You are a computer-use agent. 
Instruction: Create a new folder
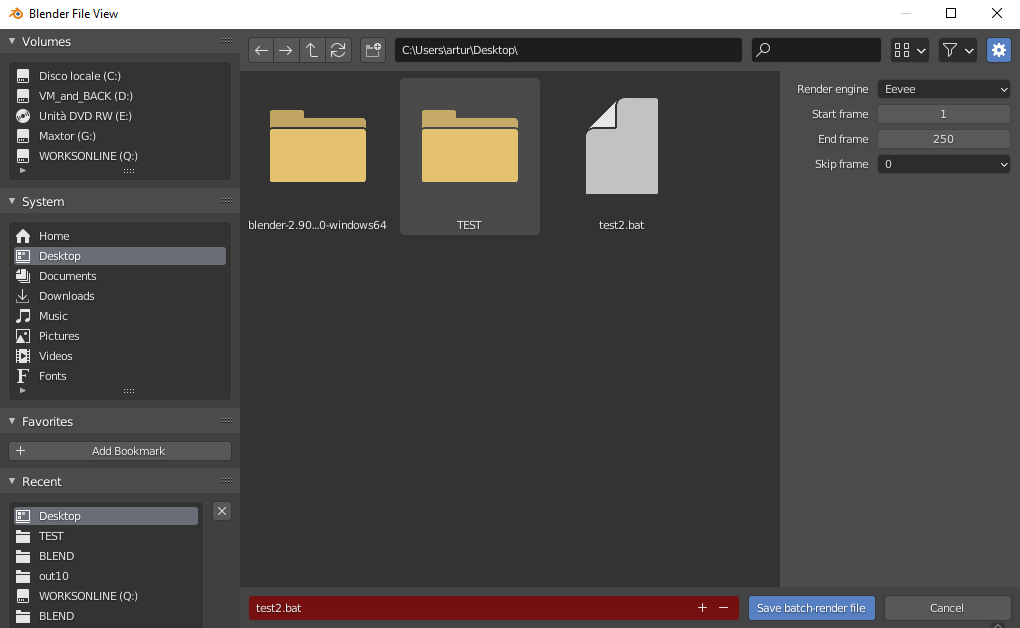coord(373,50)
